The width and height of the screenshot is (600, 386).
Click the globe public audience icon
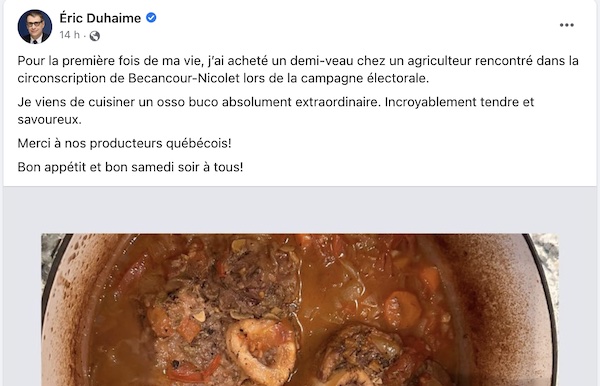pos(95,36)
